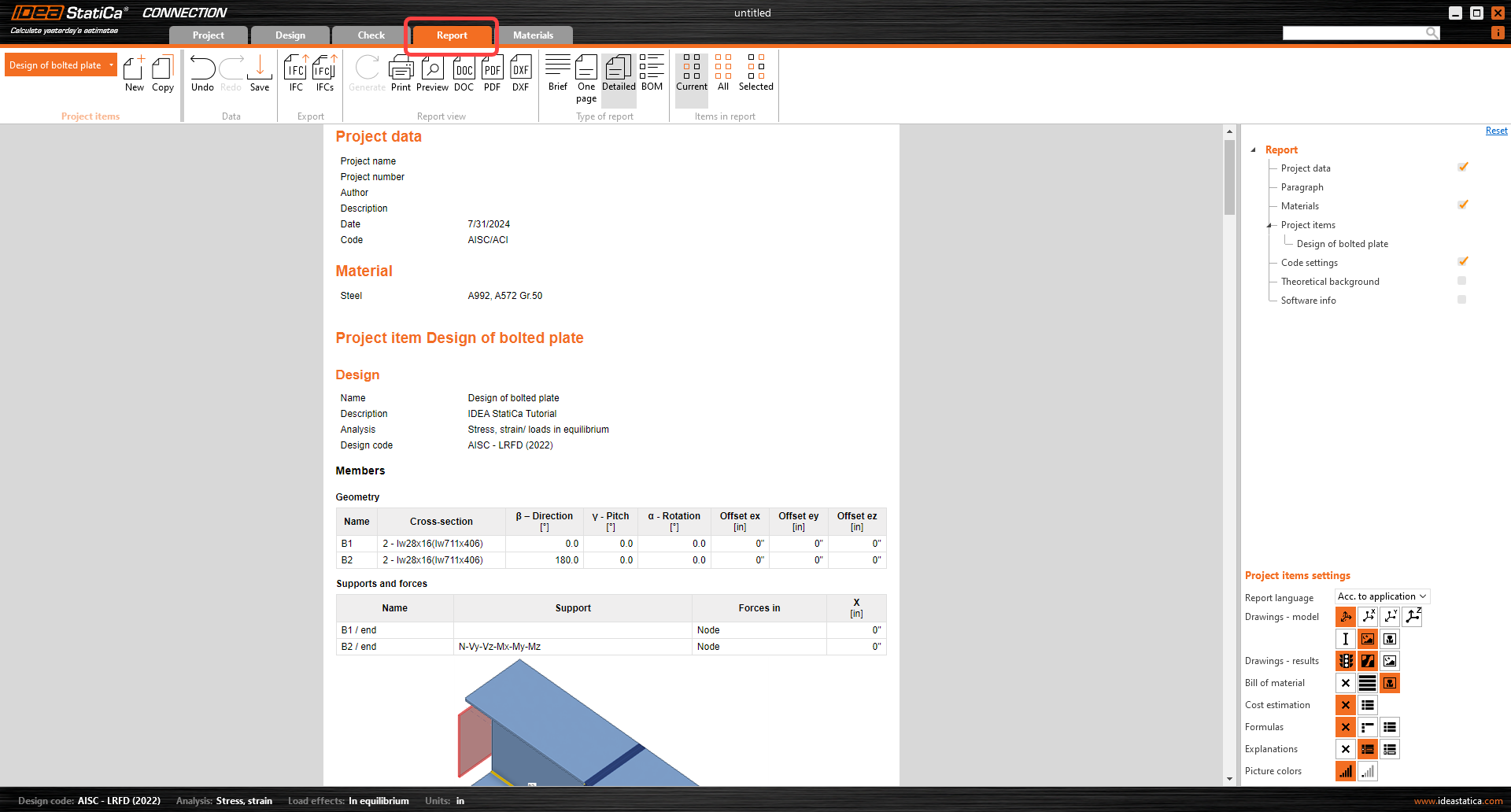This screenshot has height=812, width=1511.
Task: Export drawing as DXF
Action: [x=520, y=74]
